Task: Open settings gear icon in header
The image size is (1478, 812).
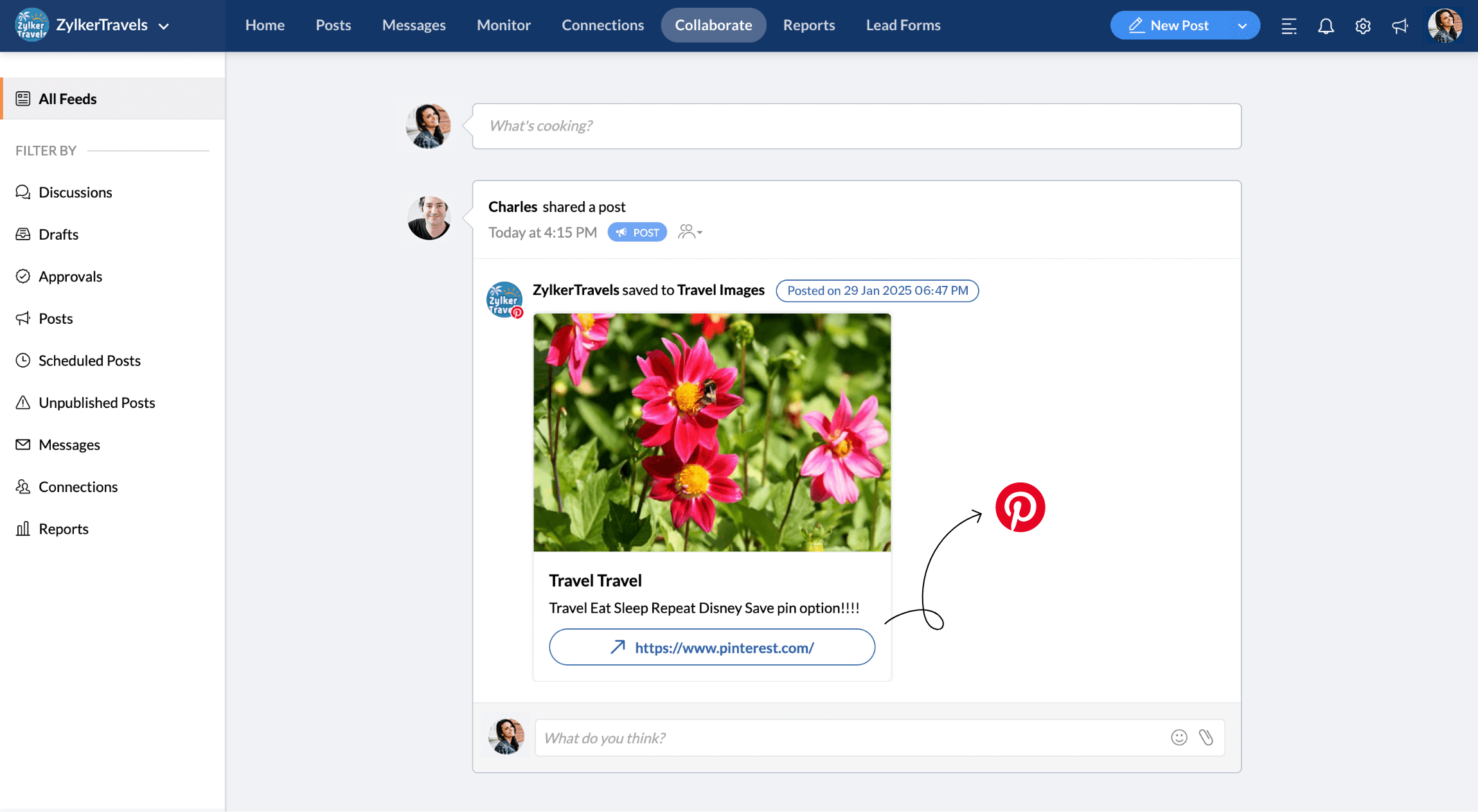Action: [x=1363, y=26]
